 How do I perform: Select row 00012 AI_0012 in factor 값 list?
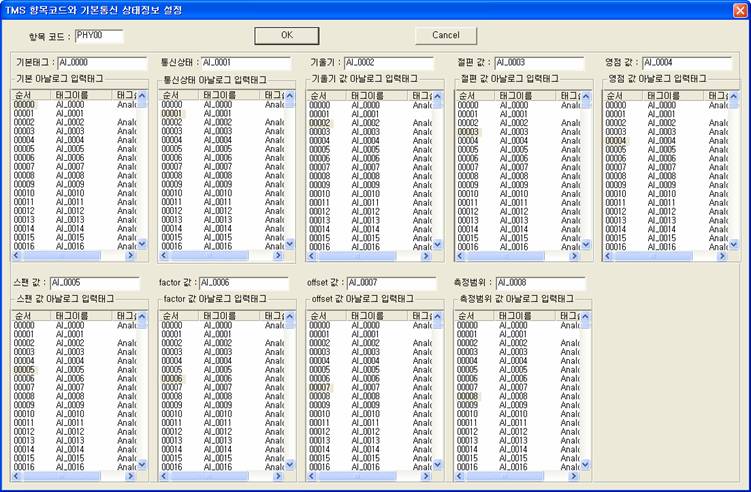pyautogui.click(x=222, y=432)
